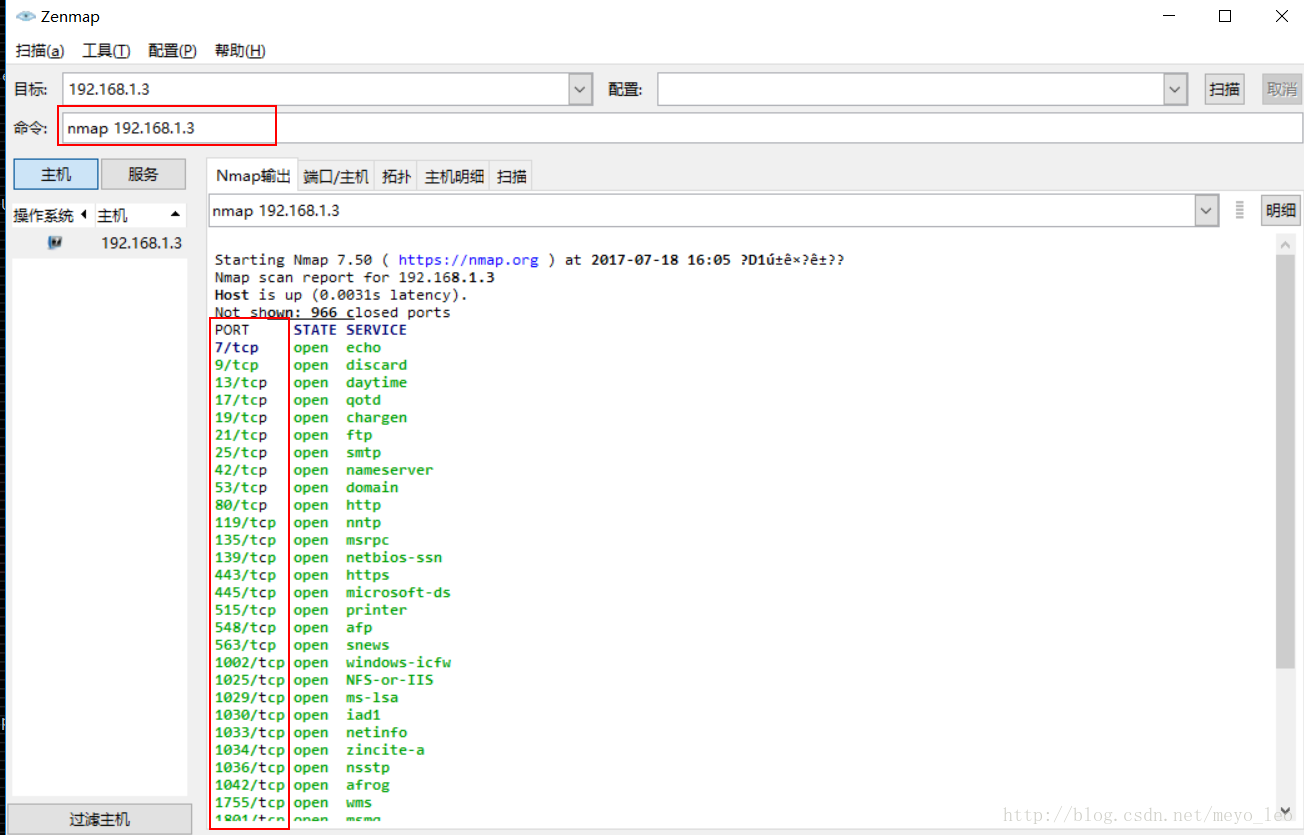Click the target field containing 192.168.1.3
Image resolution: width=1304 pixels, height=835 pixels.
click(316, 89)
